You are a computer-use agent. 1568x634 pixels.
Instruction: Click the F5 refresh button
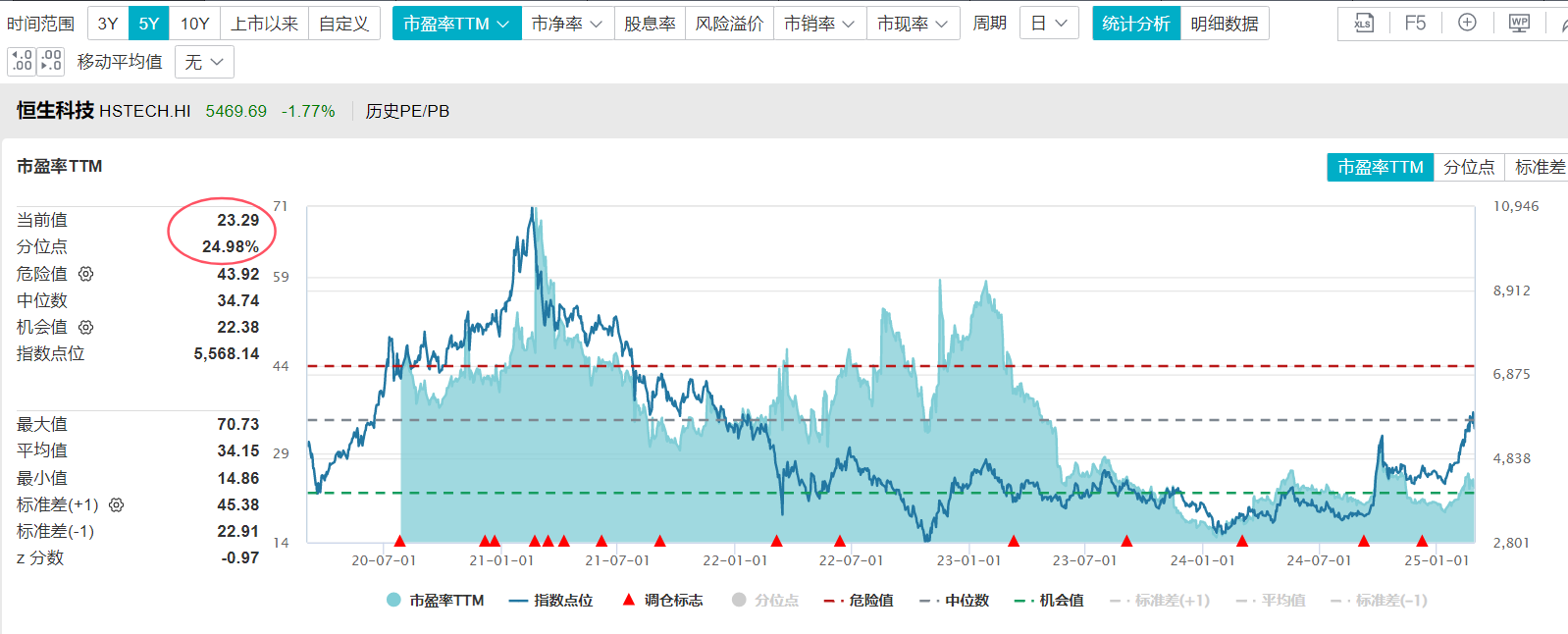point(1415,23)
